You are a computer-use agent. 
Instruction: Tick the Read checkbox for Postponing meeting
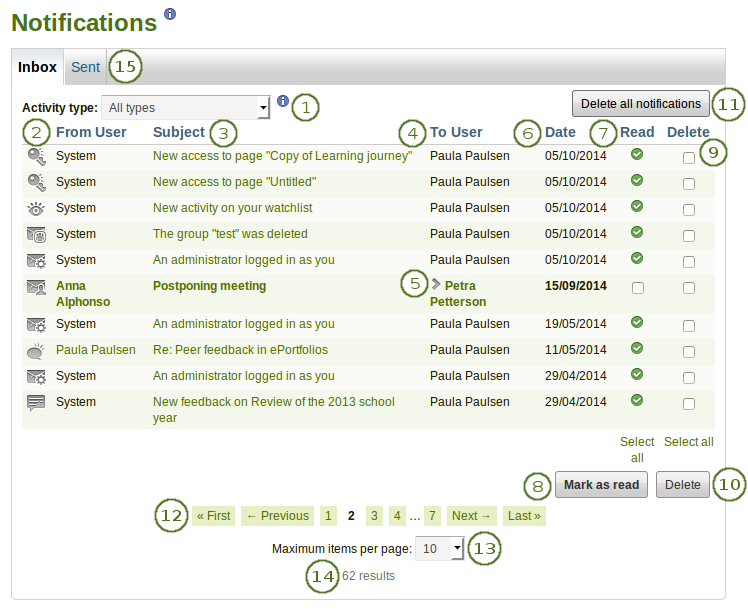coord(637,288)
